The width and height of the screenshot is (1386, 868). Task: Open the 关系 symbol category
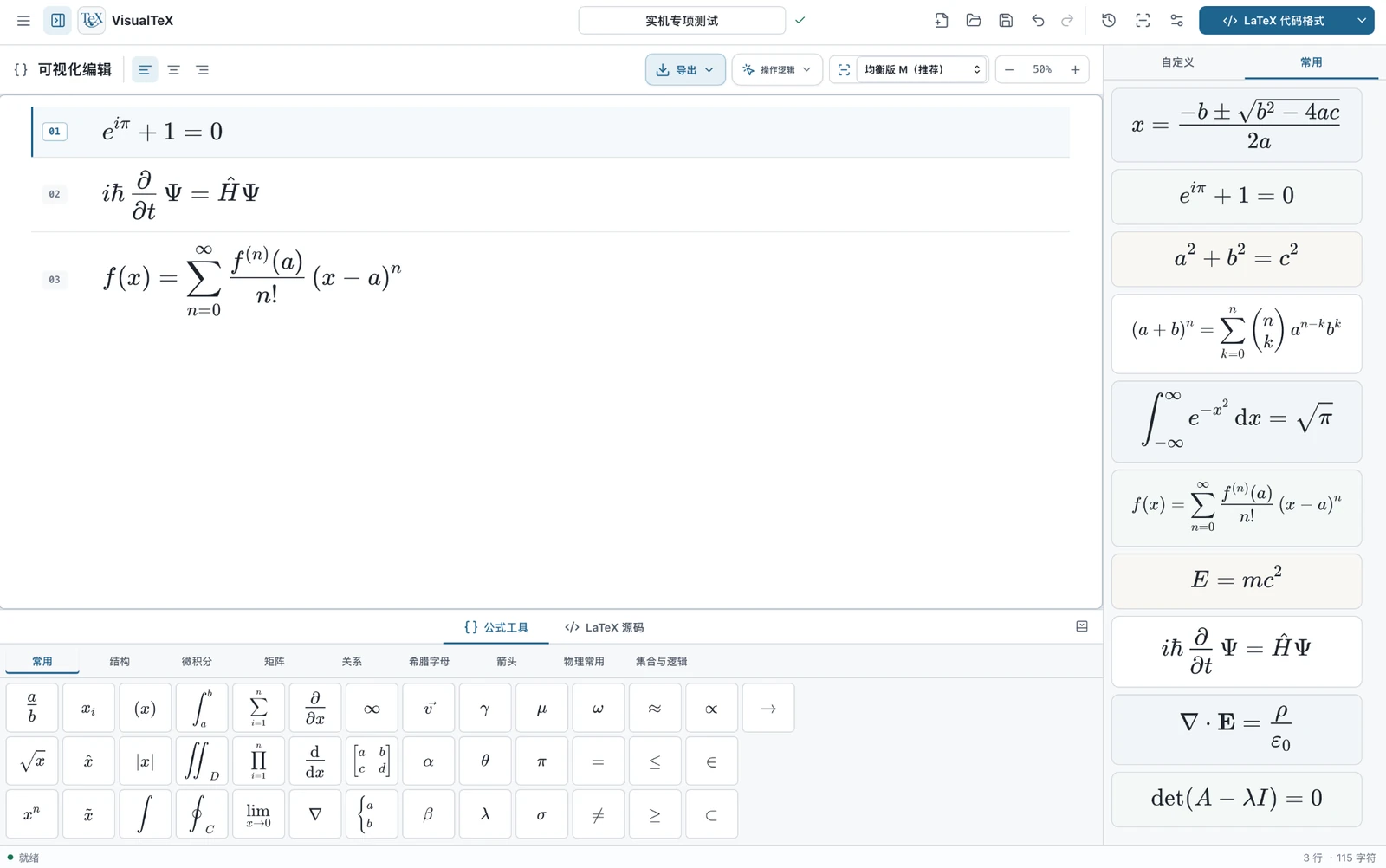[351, 661]
